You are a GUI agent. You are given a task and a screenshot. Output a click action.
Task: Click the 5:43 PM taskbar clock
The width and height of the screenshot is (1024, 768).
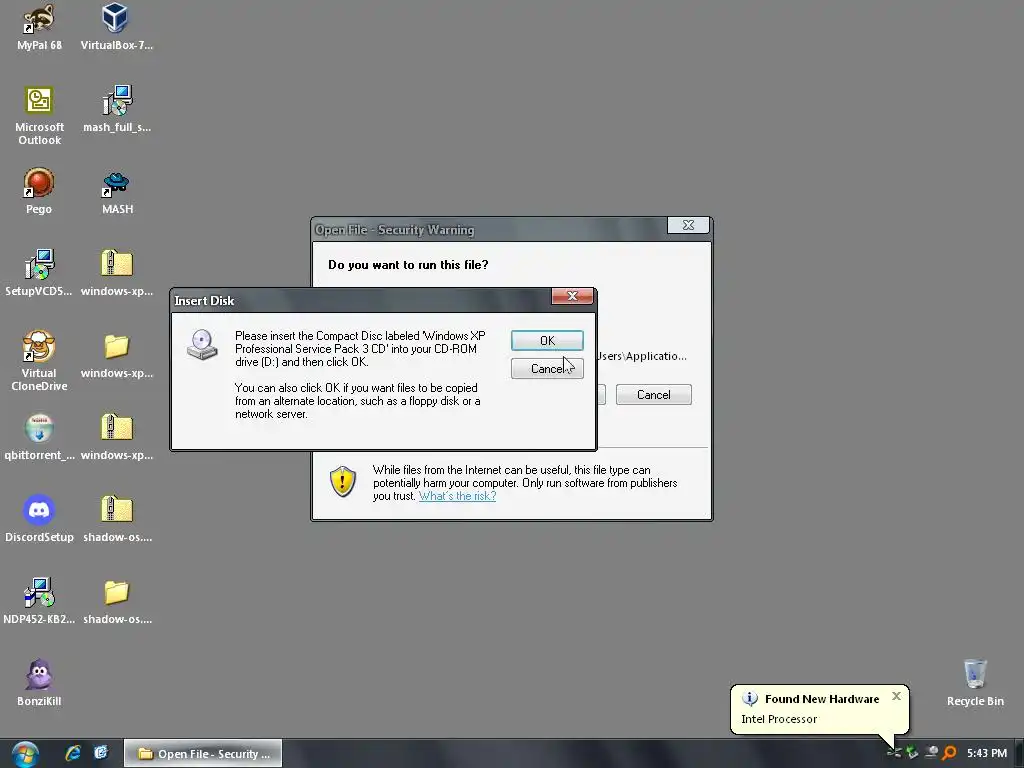[x=987, y=753]
